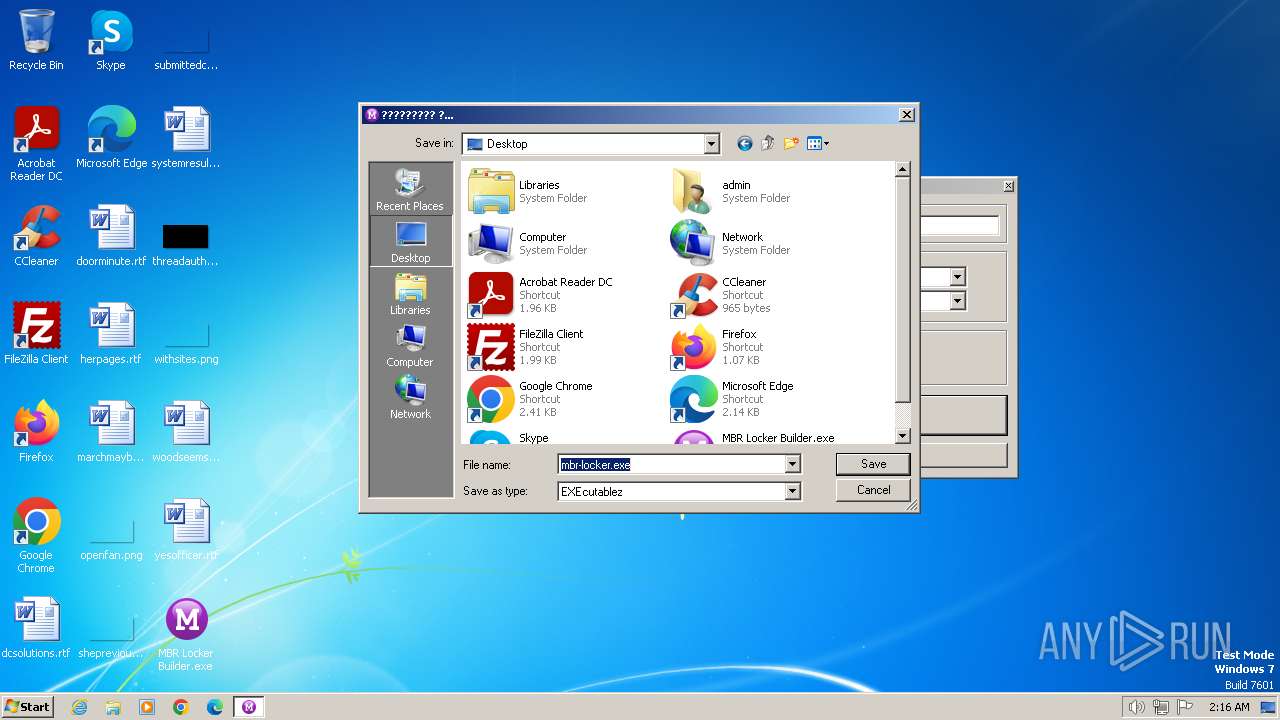Viewport: 1280px width, 720px height.
Task: Open CCleaner desktop shortcut
Action: click(x=36, y=235)
